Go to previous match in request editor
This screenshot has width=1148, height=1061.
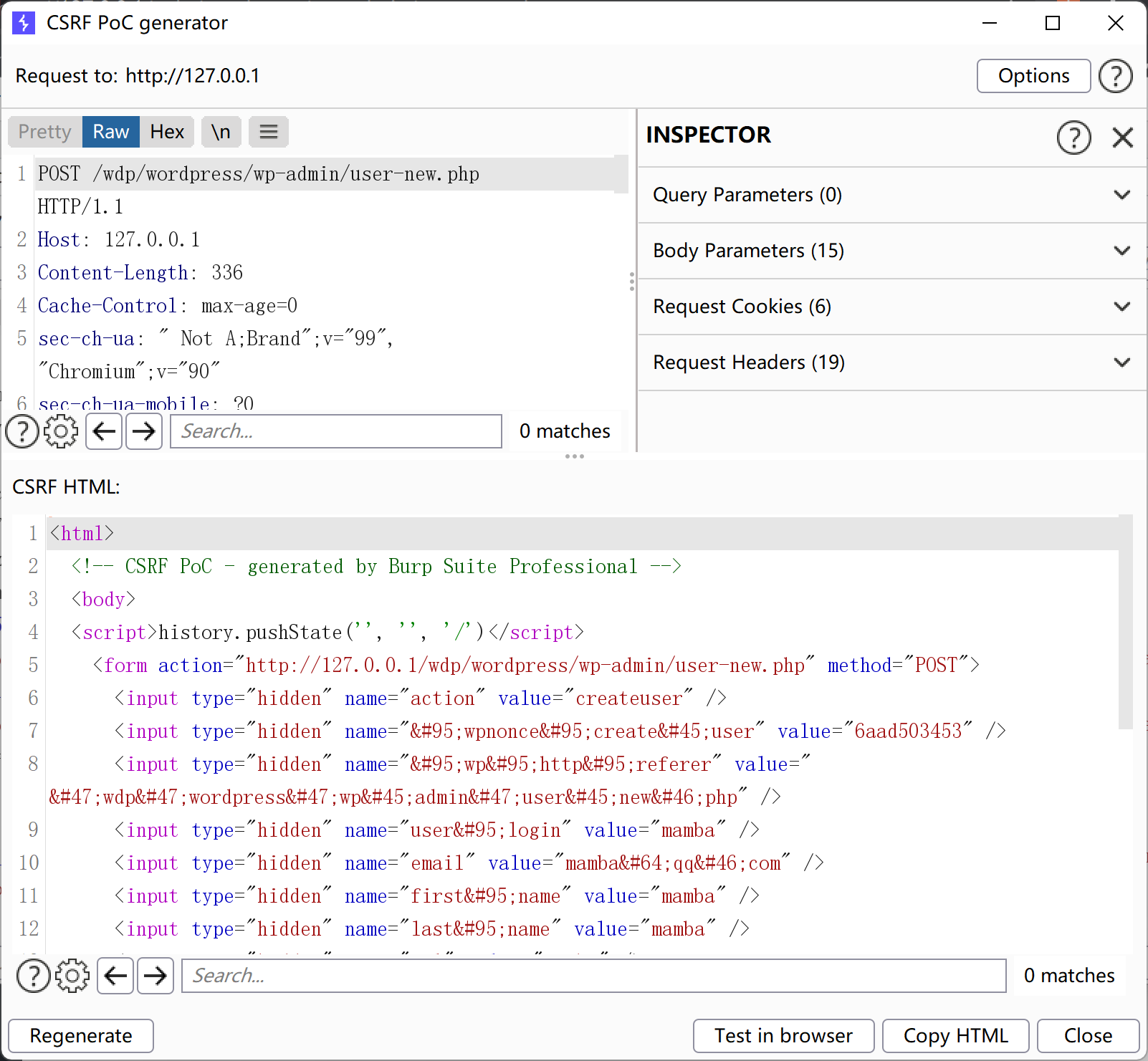104,431
